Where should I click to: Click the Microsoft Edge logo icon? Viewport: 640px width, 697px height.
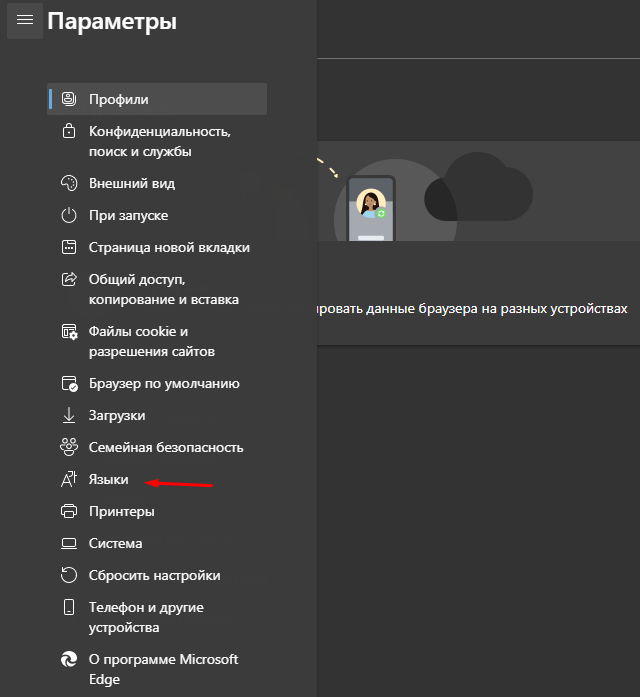coord(69,660)
